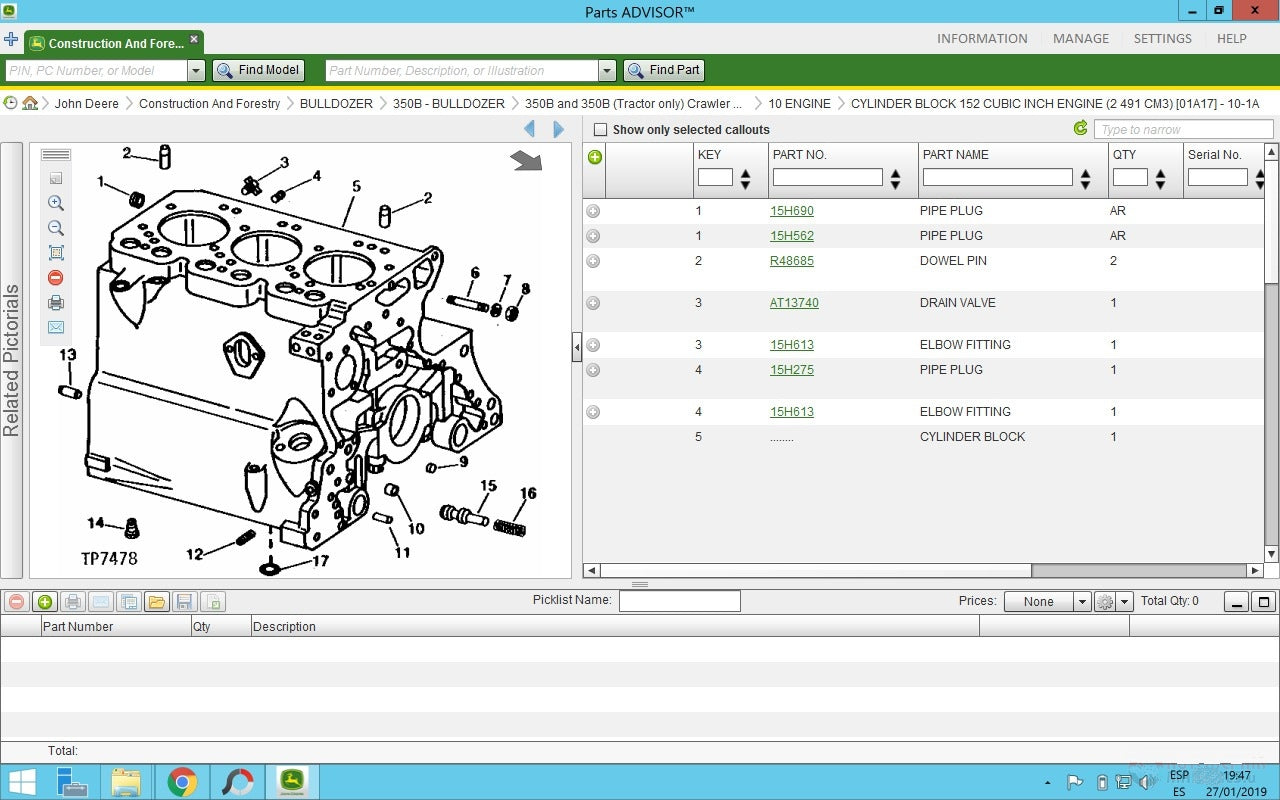This screenshot has width=1280, height=800.
Task: Click the Find Part button
Action: click(664, 71)
